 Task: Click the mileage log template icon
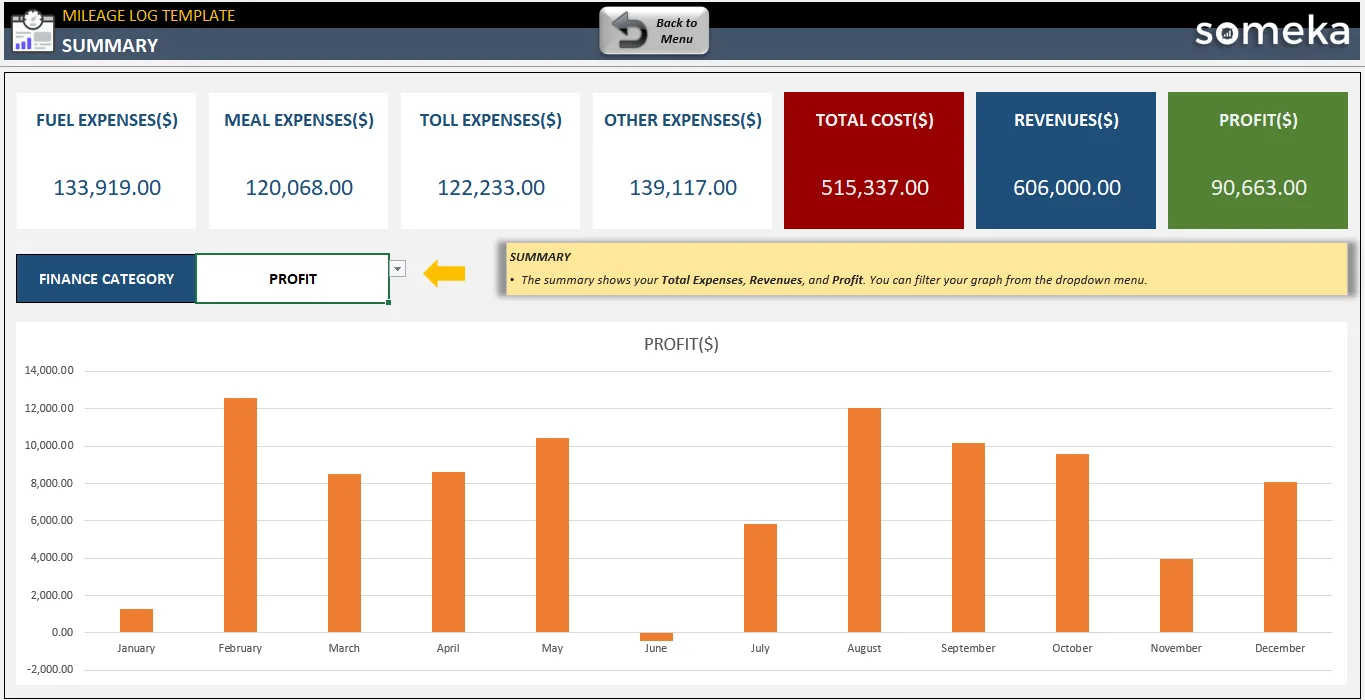pyautogui.click(x=31, y=30)
